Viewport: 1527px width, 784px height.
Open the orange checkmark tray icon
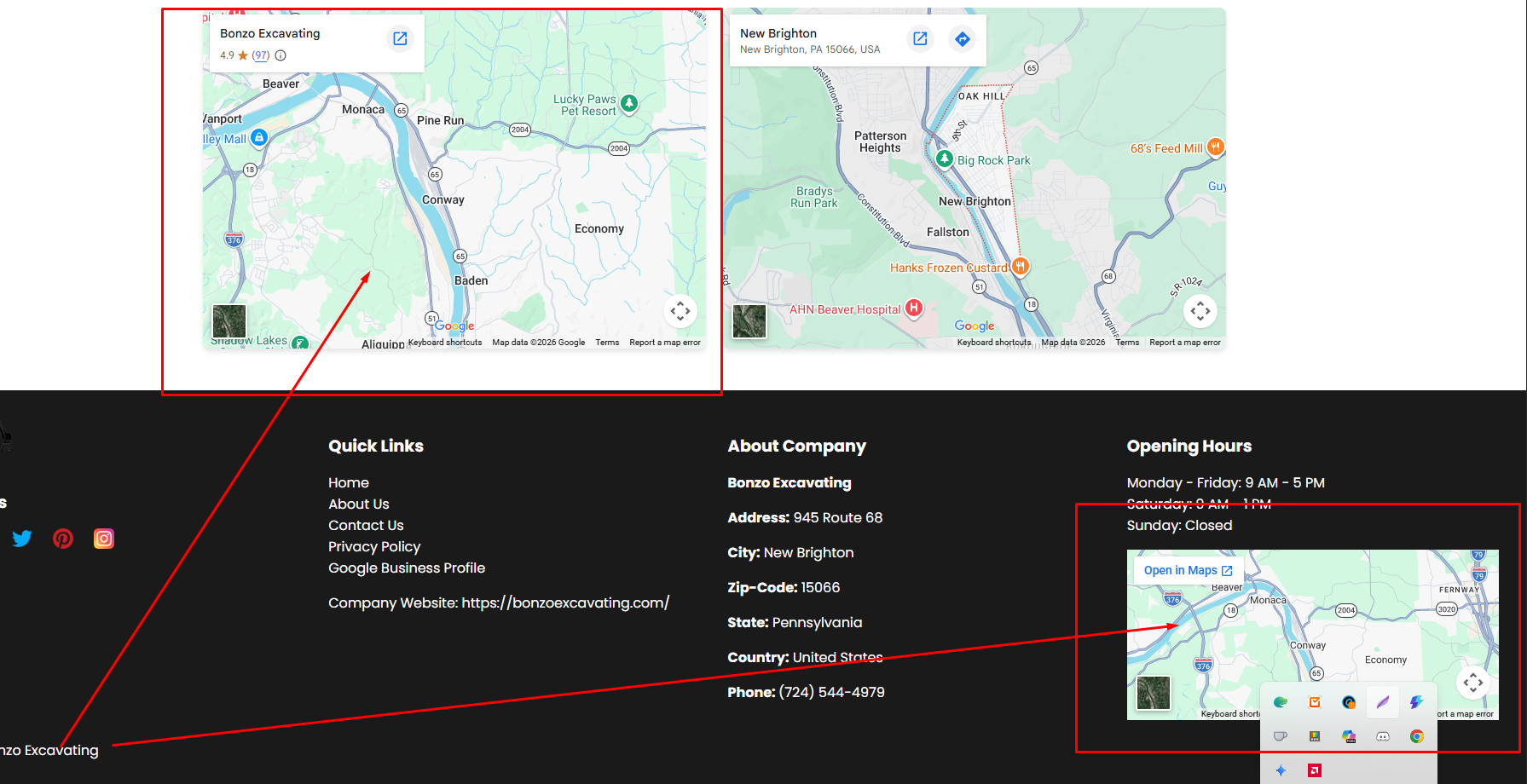click(1315, 702)
